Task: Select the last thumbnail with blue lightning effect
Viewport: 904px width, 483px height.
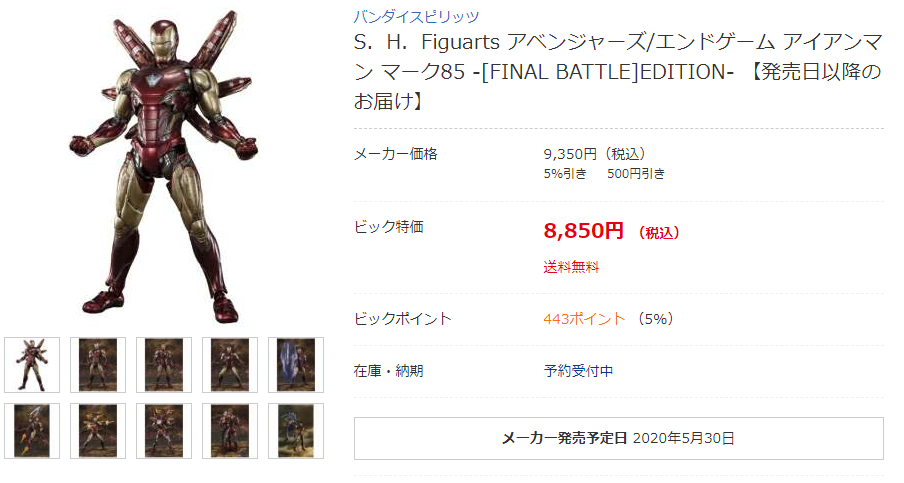Action: tap(296, 431)
